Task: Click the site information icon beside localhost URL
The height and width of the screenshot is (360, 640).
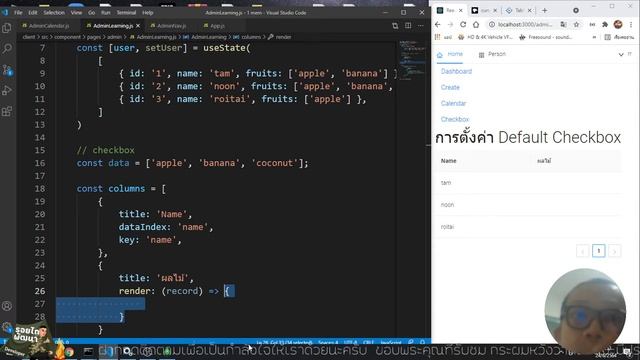Action: 492,24
